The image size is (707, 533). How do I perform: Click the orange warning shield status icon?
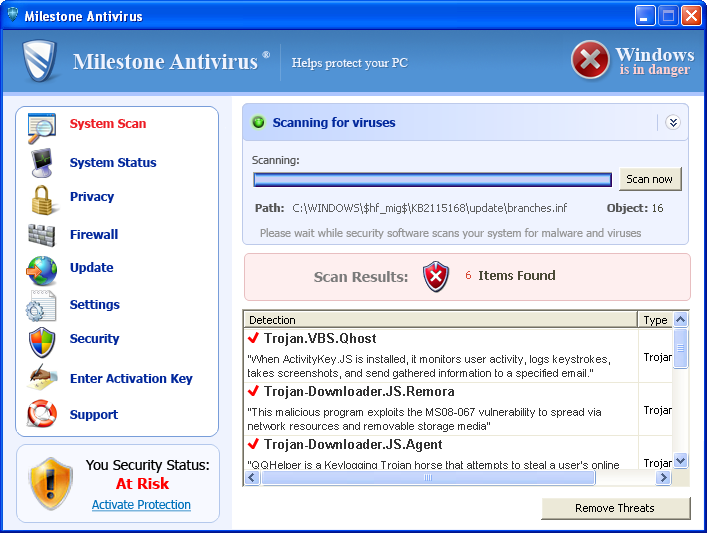50,483
